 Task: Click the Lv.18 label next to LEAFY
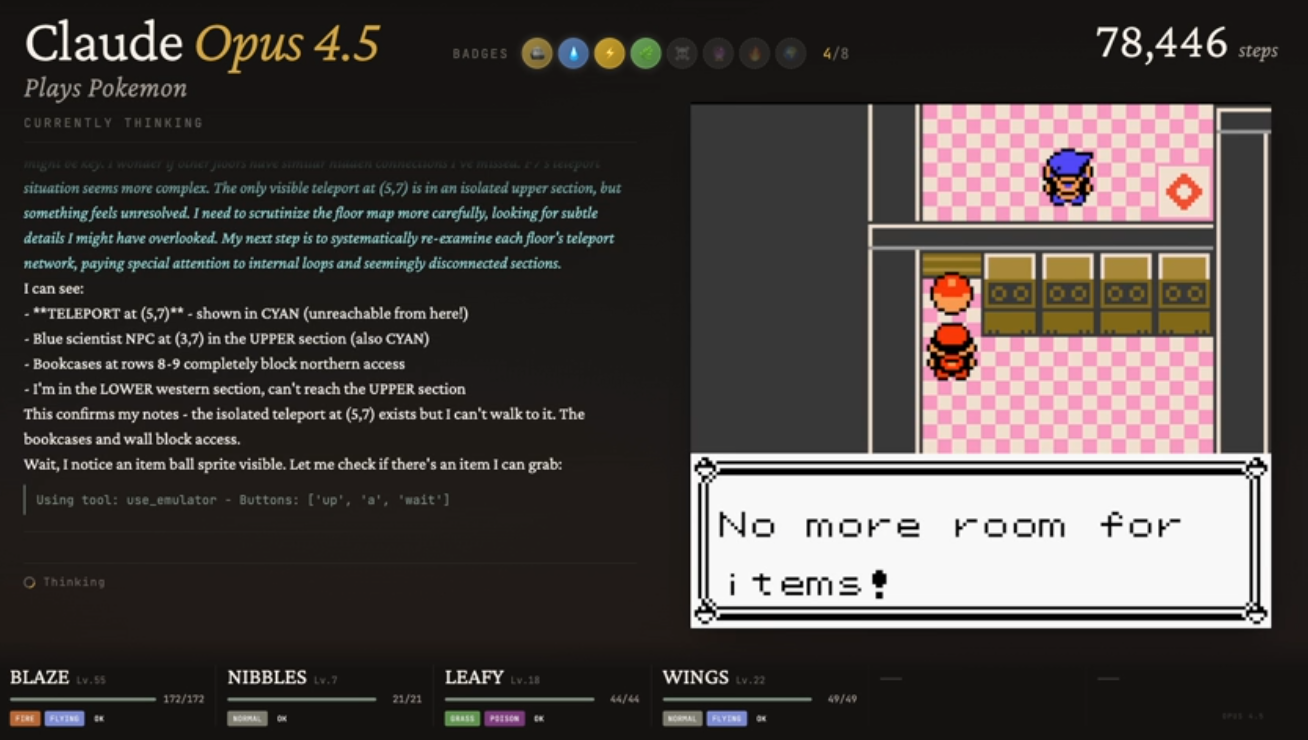[x=525, y=680]
